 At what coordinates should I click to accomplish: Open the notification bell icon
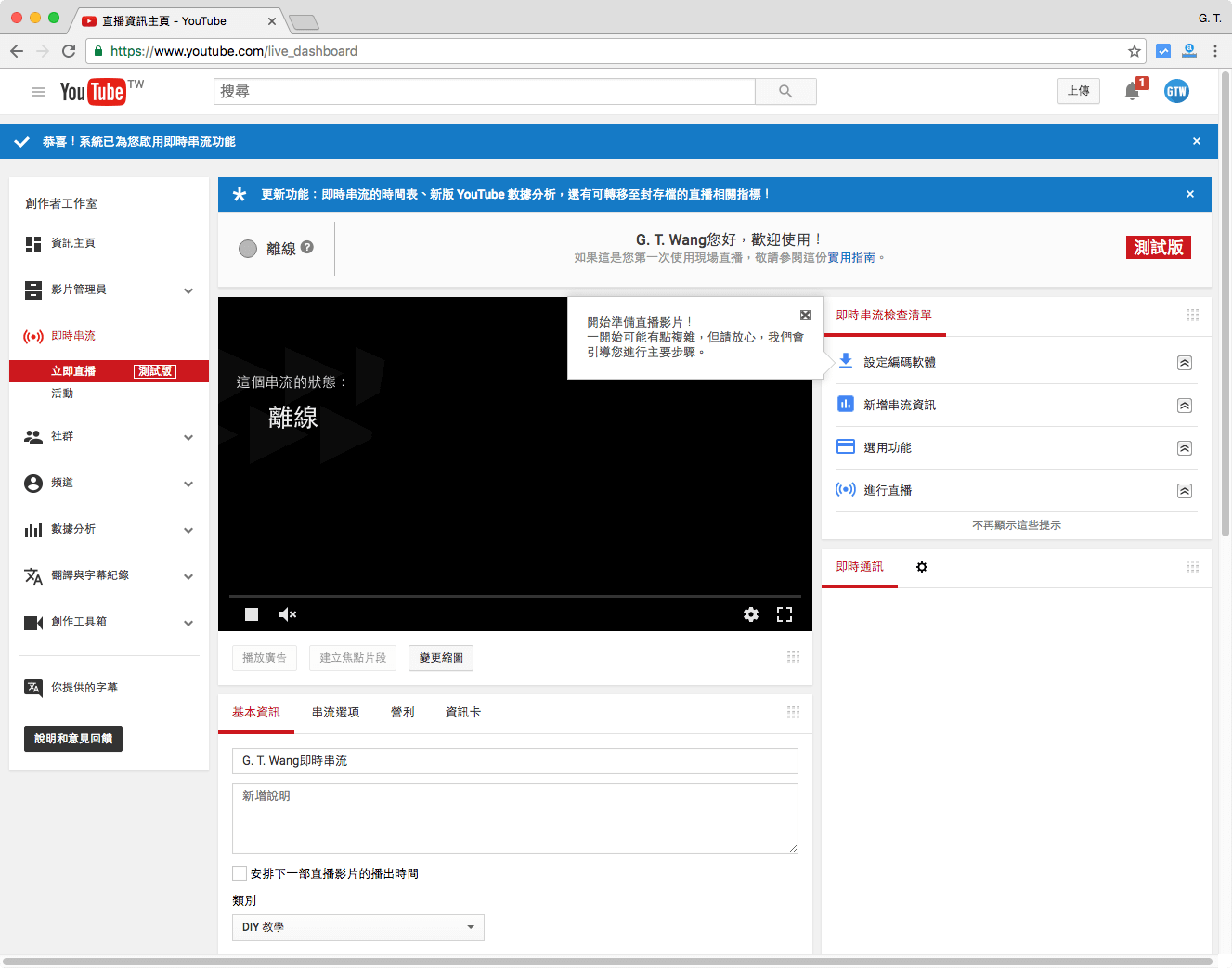[1131, 91]
